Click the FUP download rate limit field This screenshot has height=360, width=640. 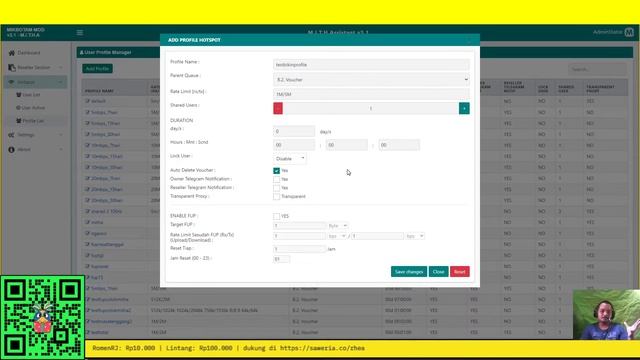[x=378, y=236]
